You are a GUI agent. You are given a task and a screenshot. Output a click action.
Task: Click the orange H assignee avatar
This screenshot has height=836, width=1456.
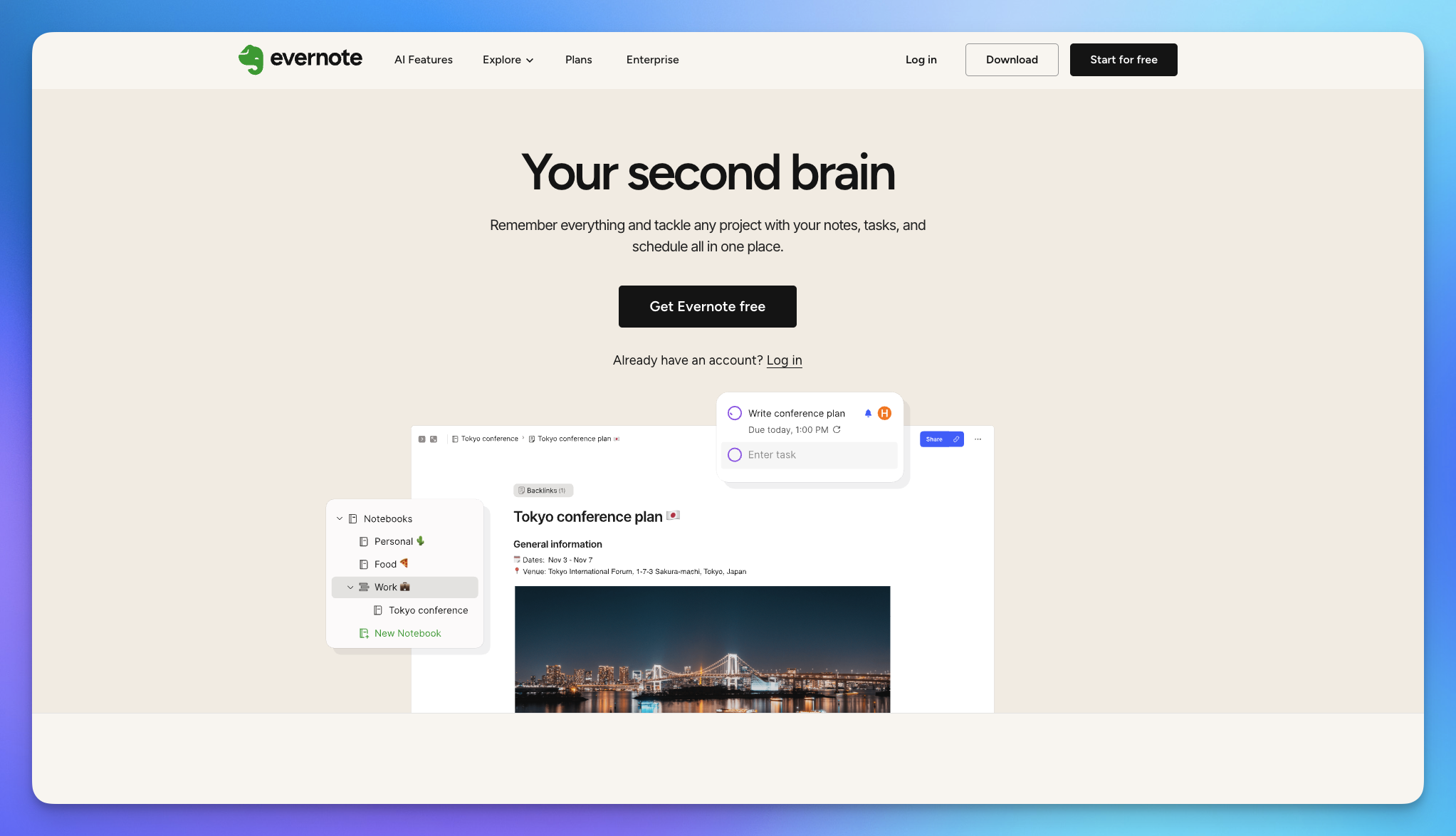pyautogui.click(x=884, y=413)
